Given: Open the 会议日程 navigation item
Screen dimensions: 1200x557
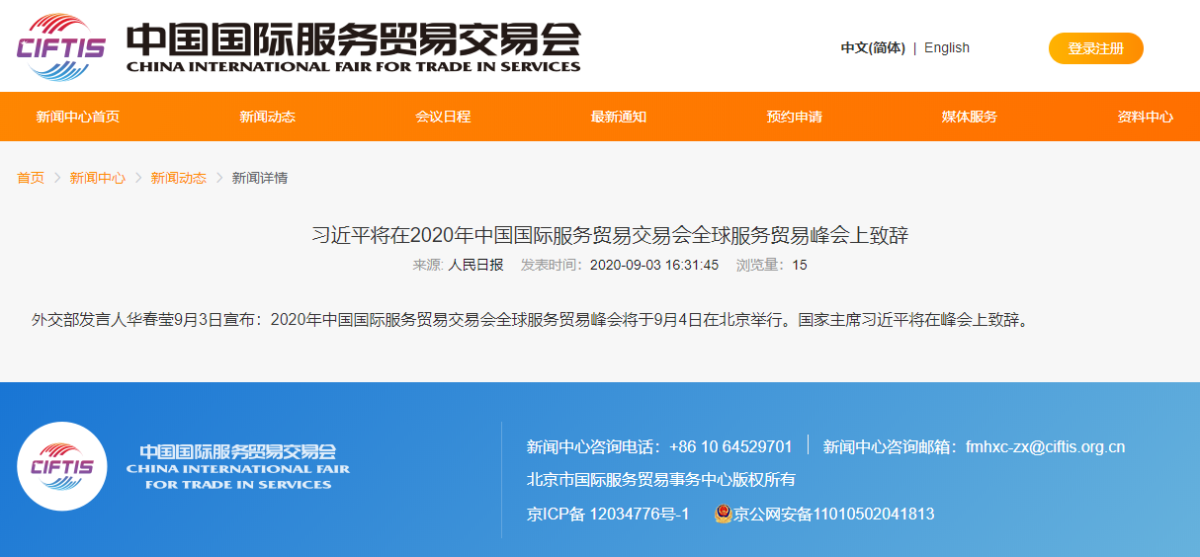Looking at the screenshot, I should coord(443,117).
